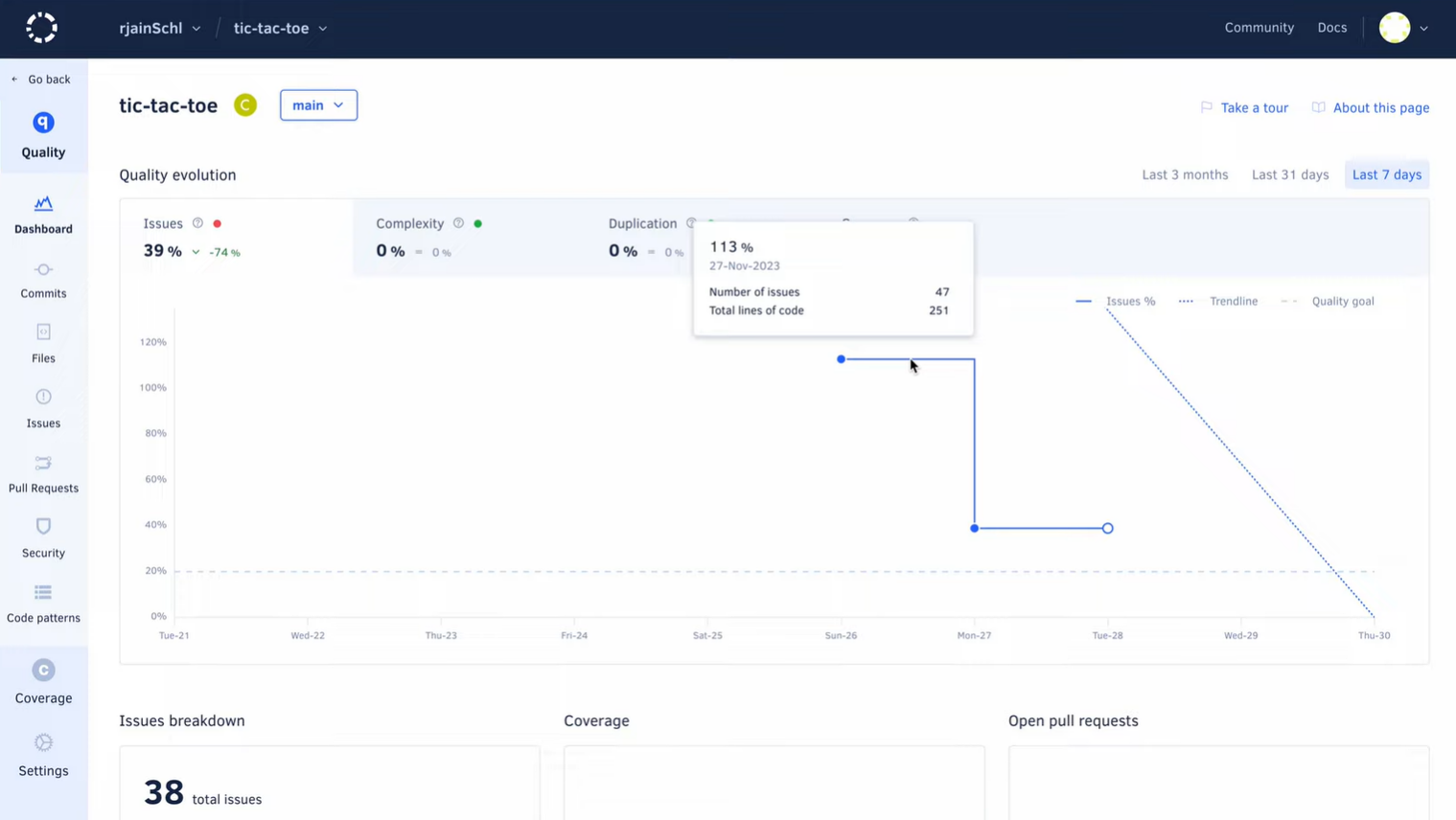
Task: Select the Commits icon in the sidebar
Action: pos(43,280)
